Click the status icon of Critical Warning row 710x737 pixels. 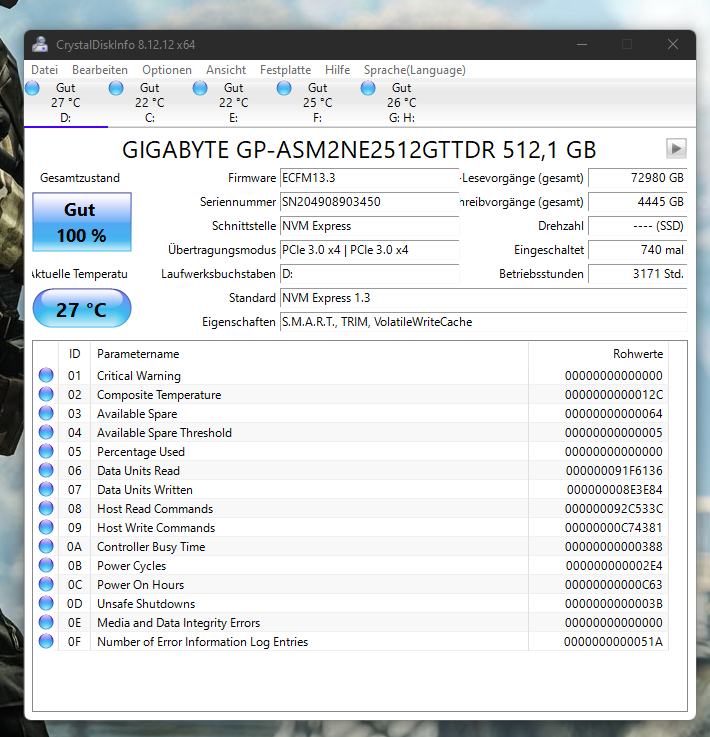click(46, 375)
